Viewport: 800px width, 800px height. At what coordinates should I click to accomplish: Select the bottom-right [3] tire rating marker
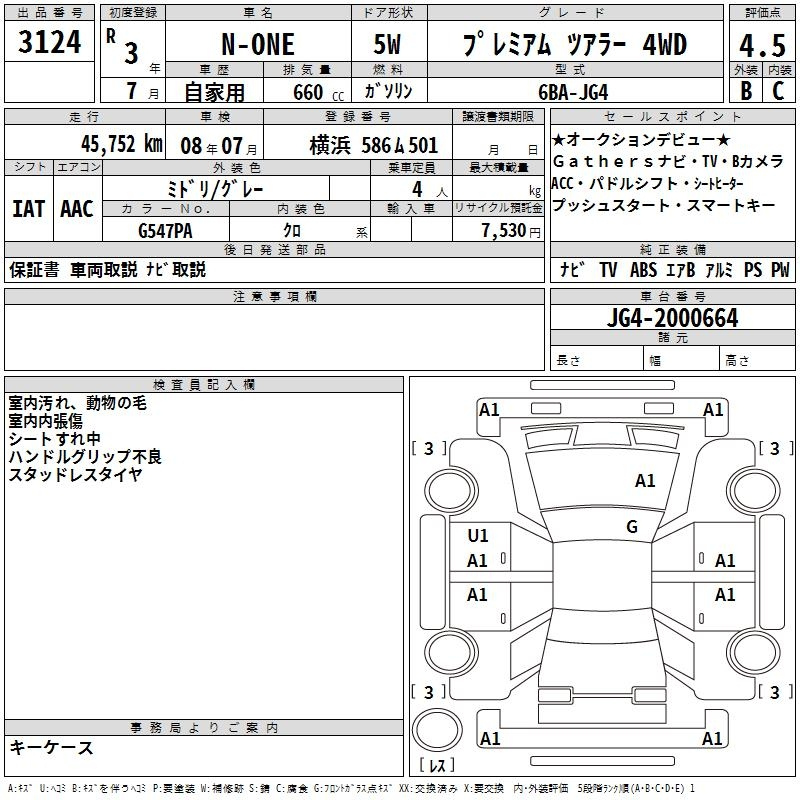click(x=775, y=692)
